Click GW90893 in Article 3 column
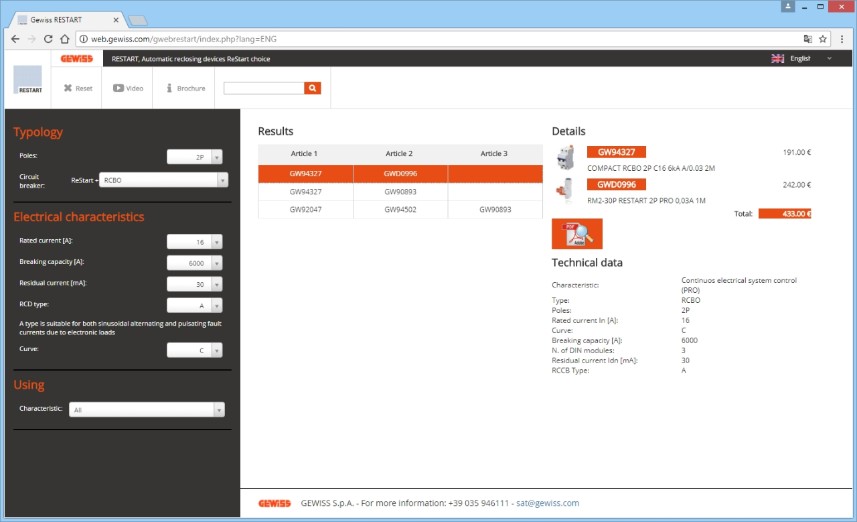 (495, 209)
